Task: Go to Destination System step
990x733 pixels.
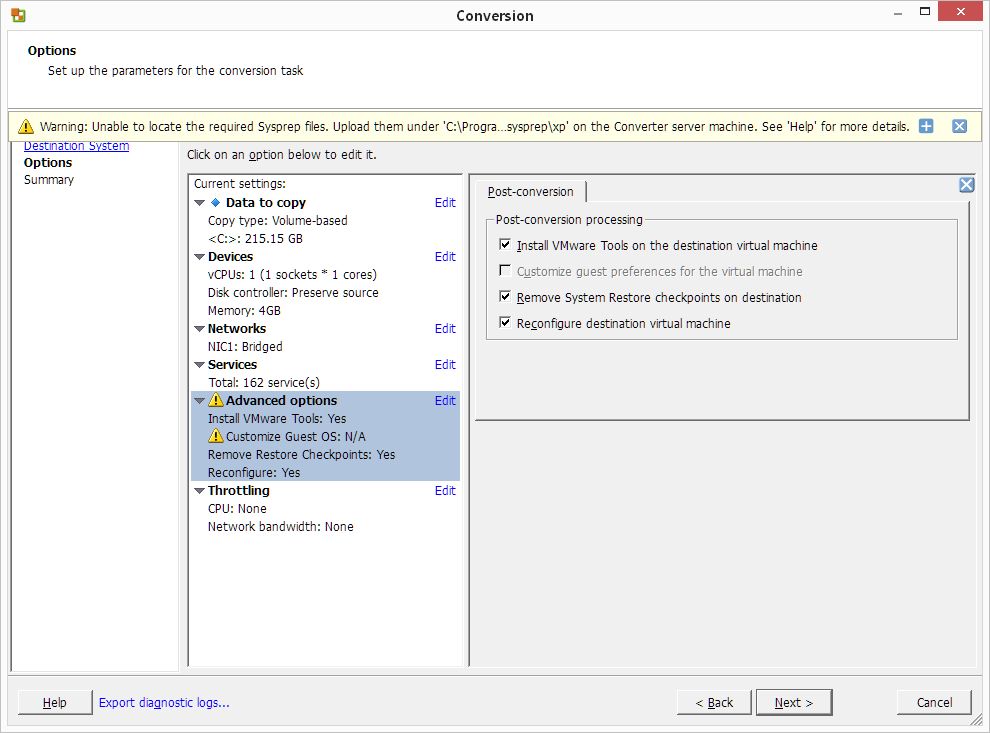Action: 76,147
